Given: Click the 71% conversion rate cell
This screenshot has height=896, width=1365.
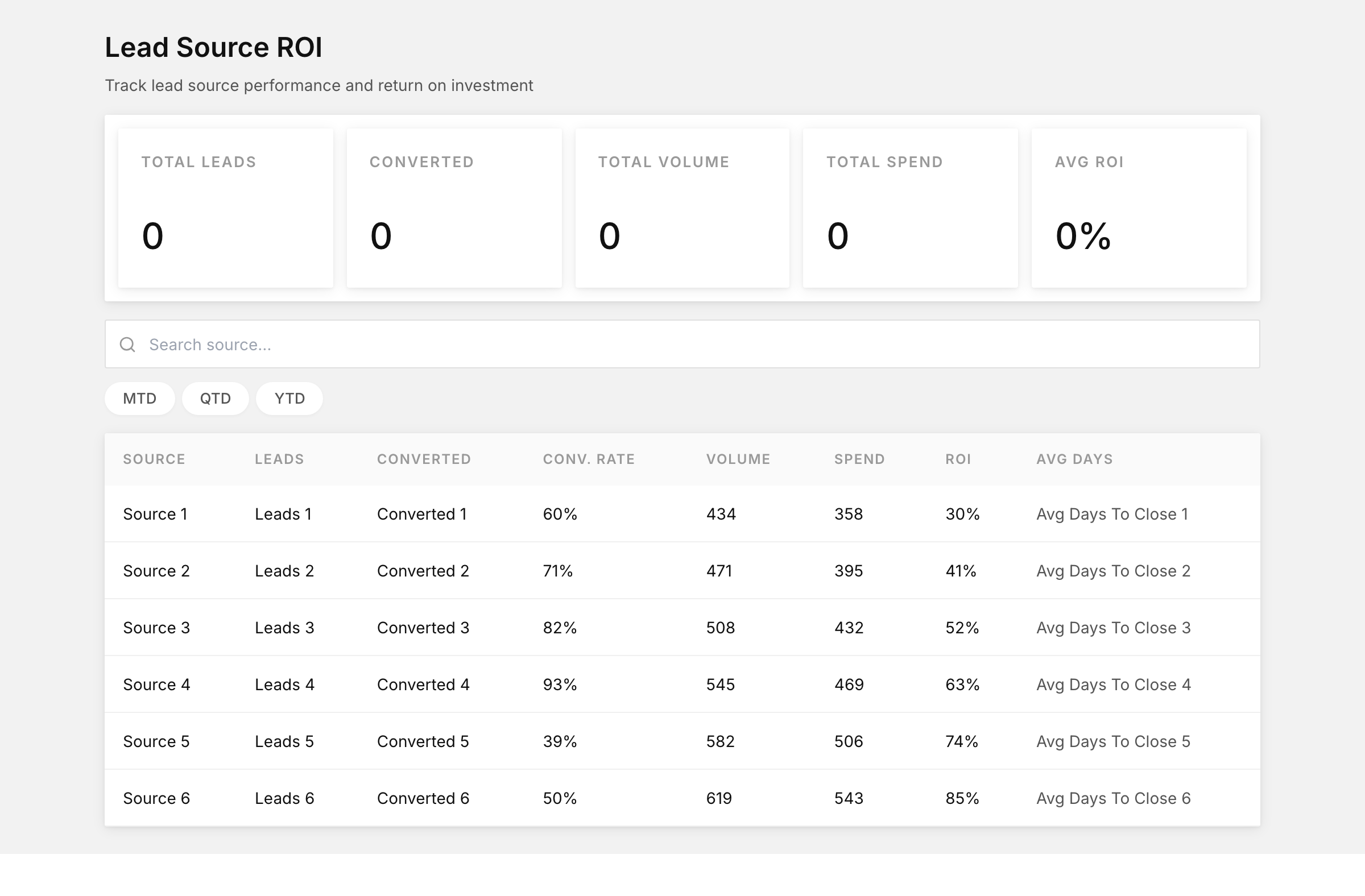Looking at the screenshot, I should [558, 571].
